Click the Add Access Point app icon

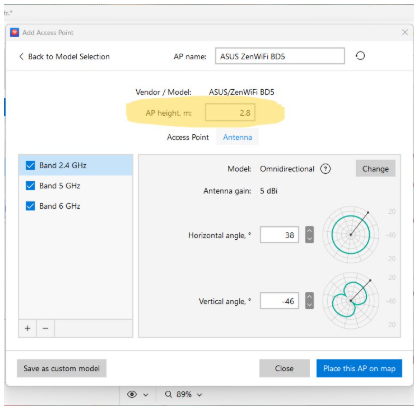tap(14, 32)
